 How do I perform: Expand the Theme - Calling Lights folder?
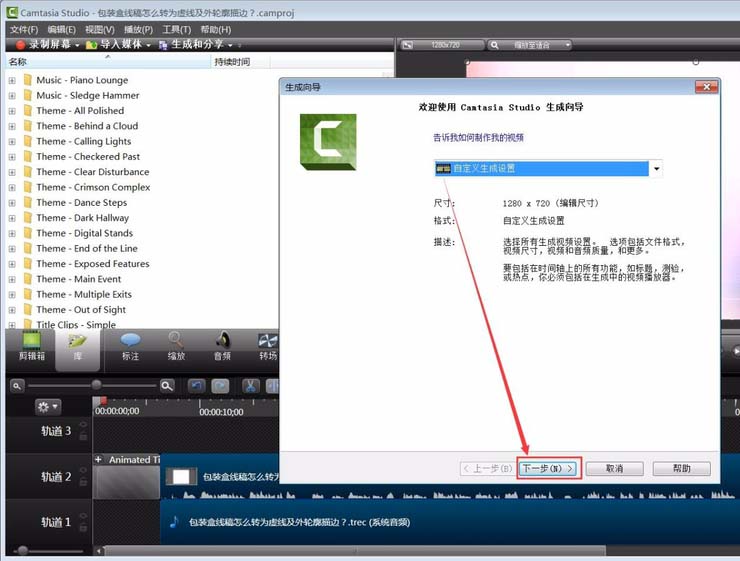tap(12, 142)
